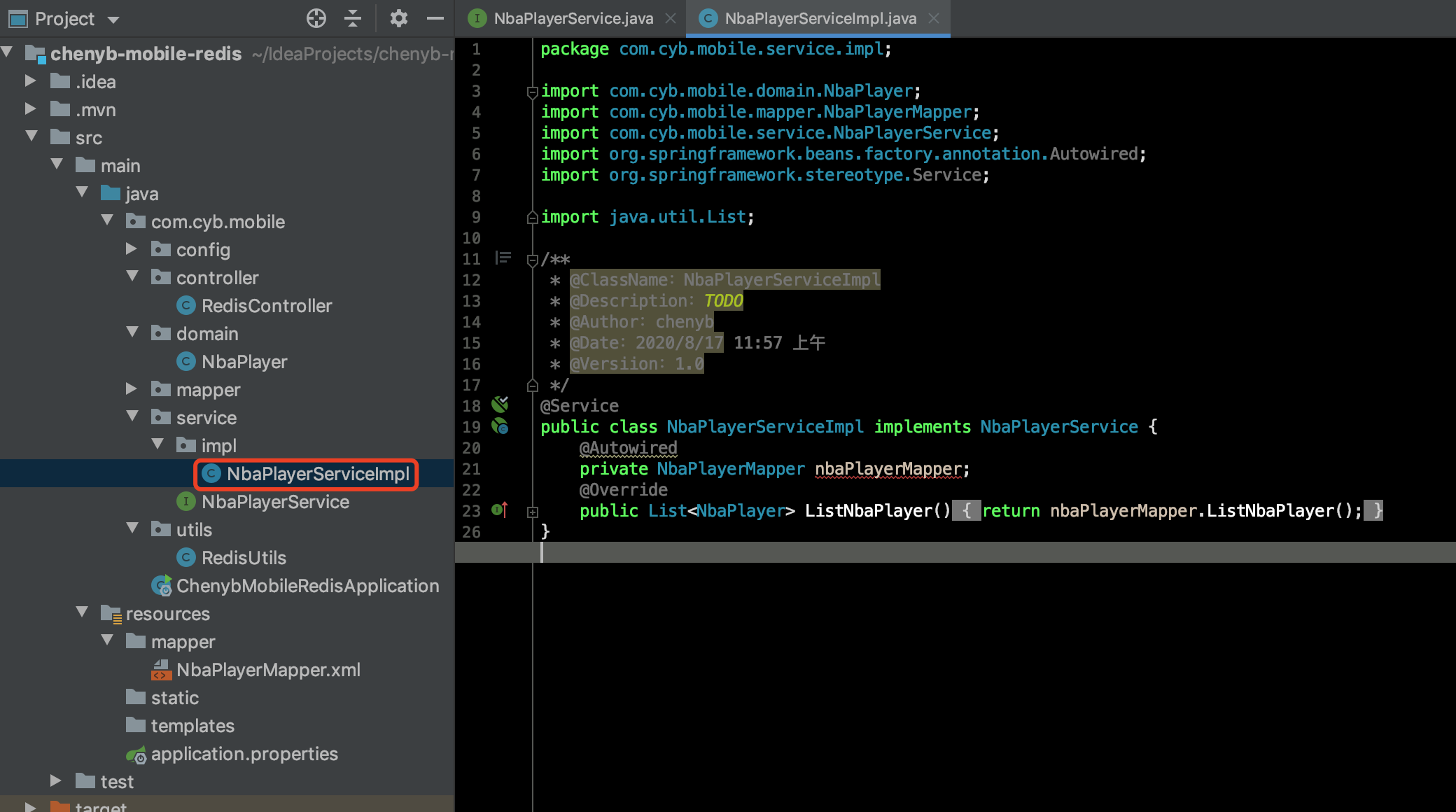Click nbaPlayerMapper field name on line 21
The image size is (1456, 812).
(888, 469)
